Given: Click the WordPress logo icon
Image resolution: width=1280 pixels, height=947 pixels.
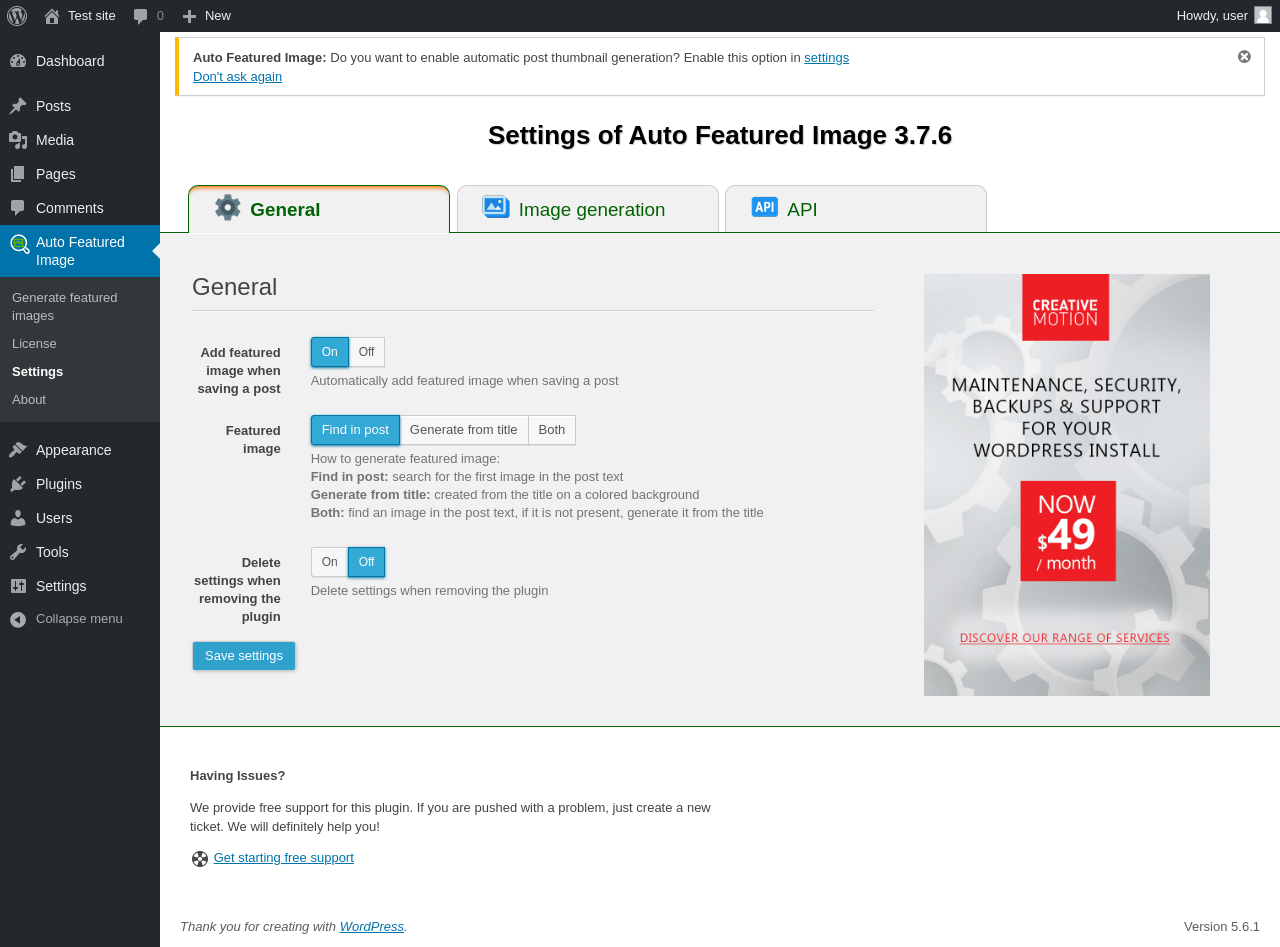Looking at the screenshot, I should pyautogui.click(x=17, y=16).
